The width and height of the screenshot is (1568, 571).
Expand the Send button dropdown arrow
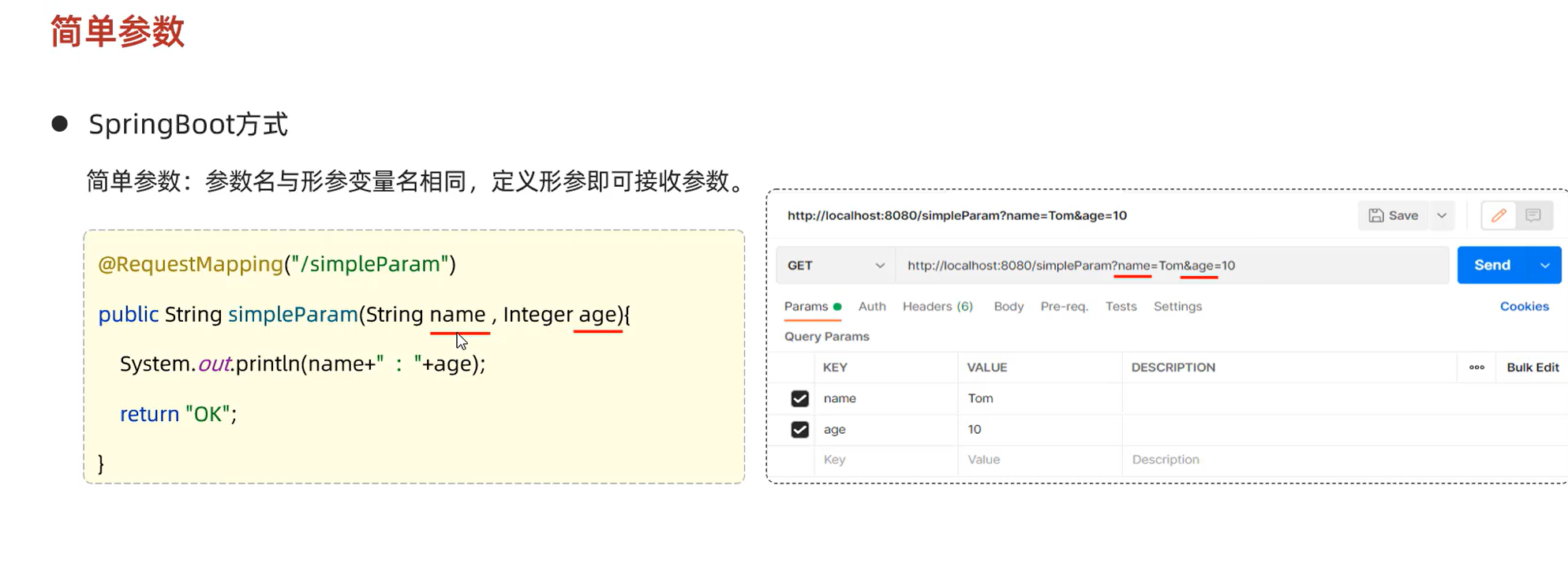coord(1545,266)
